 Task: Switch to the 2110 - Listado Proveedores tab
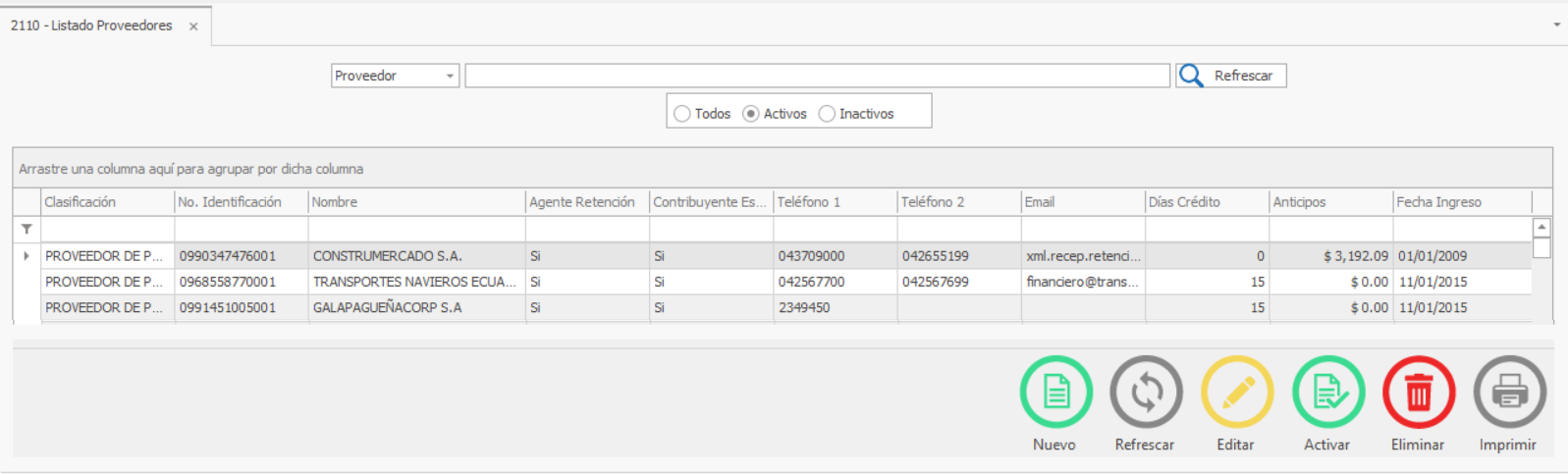point(91,26)
